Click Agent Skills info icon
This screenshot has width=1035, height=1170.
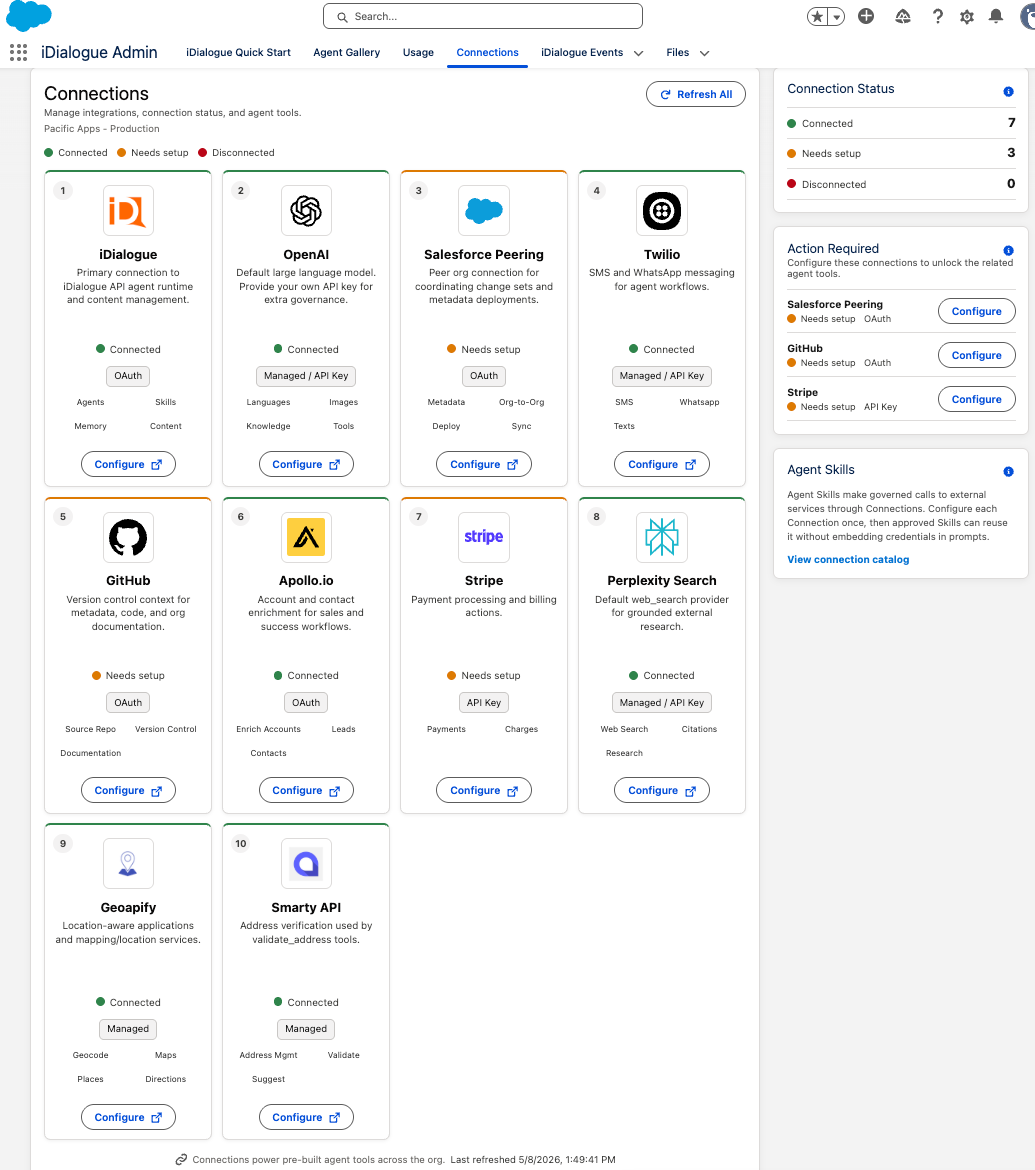(x=1008, y=472)
